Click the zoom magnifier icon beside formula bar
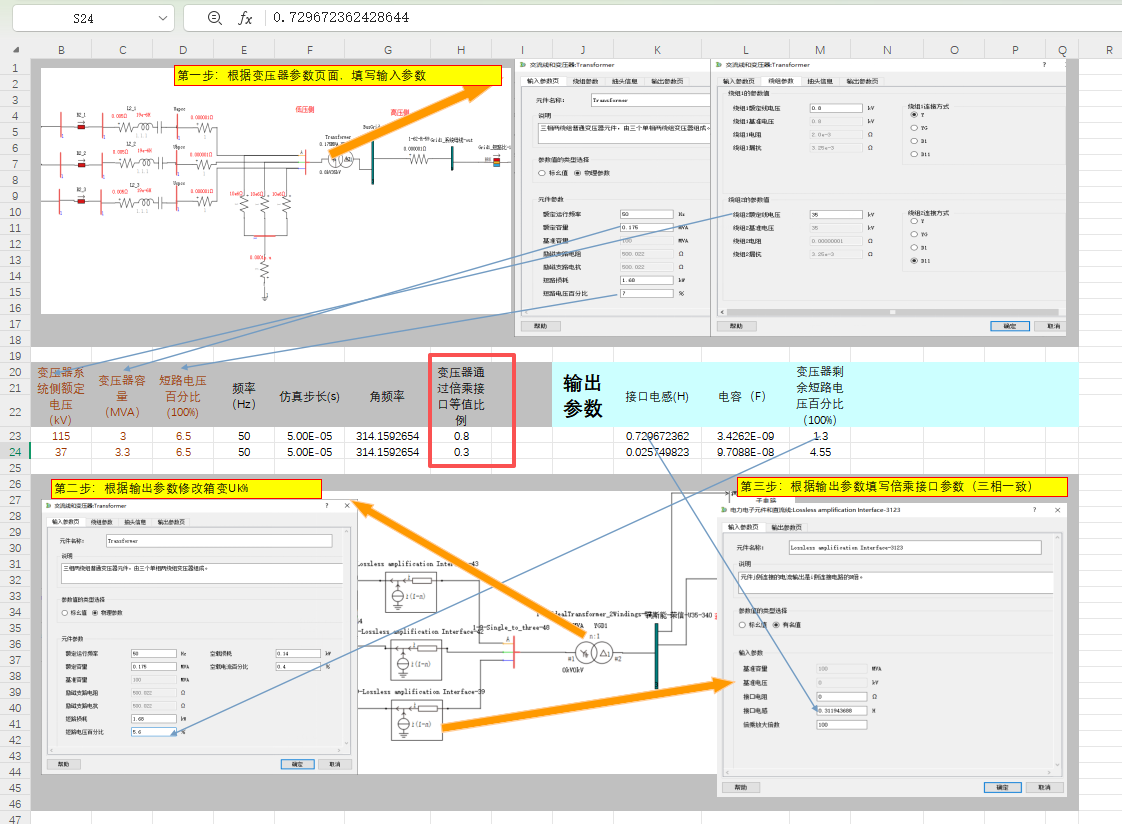 point(214,18)
